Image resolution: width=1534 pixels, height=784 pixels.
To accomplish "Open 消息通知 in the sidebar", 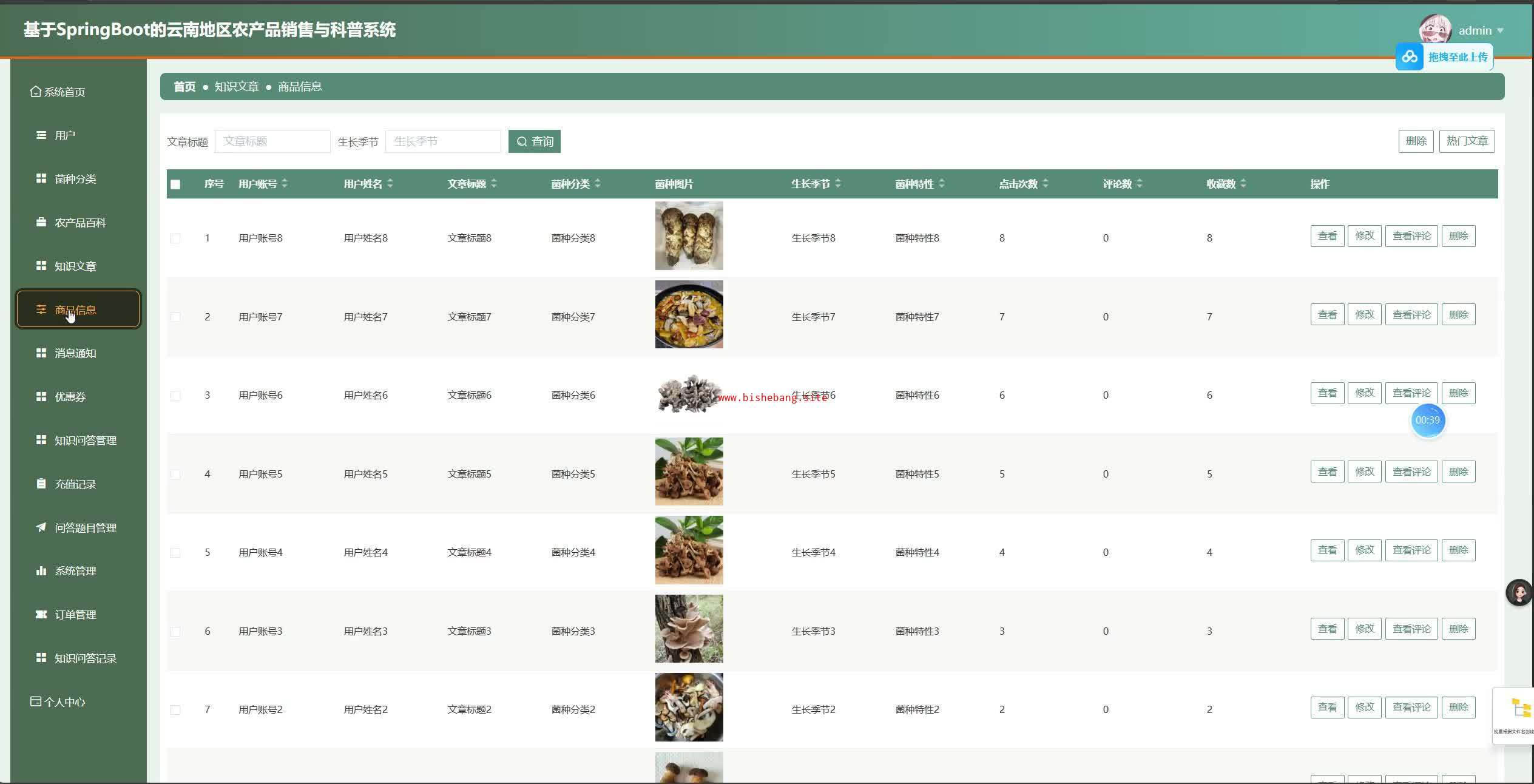I will pyautogui.click(x=75, y=353).
